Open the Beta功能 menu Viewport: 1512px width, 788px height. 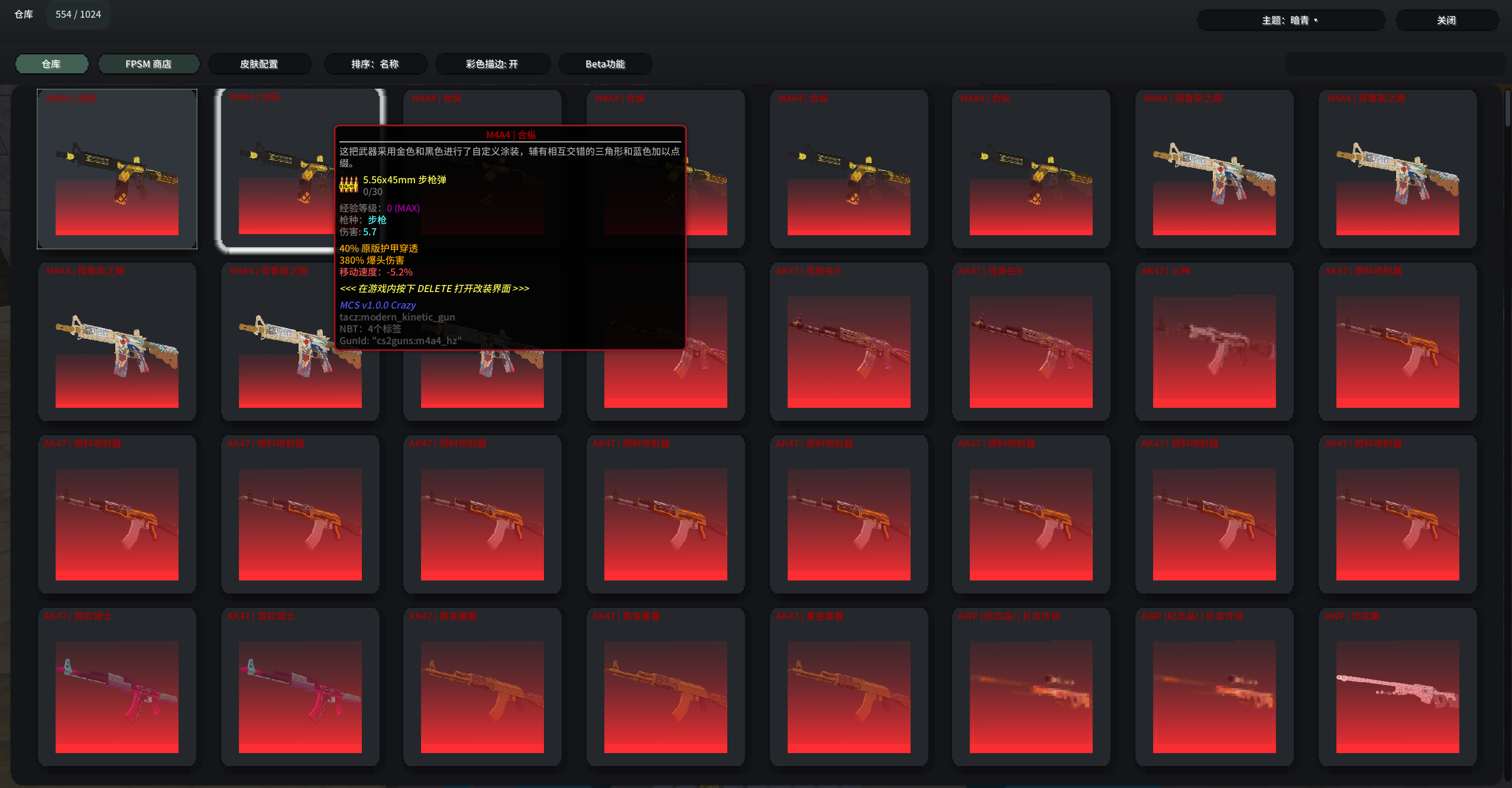[x=605, y=64]
